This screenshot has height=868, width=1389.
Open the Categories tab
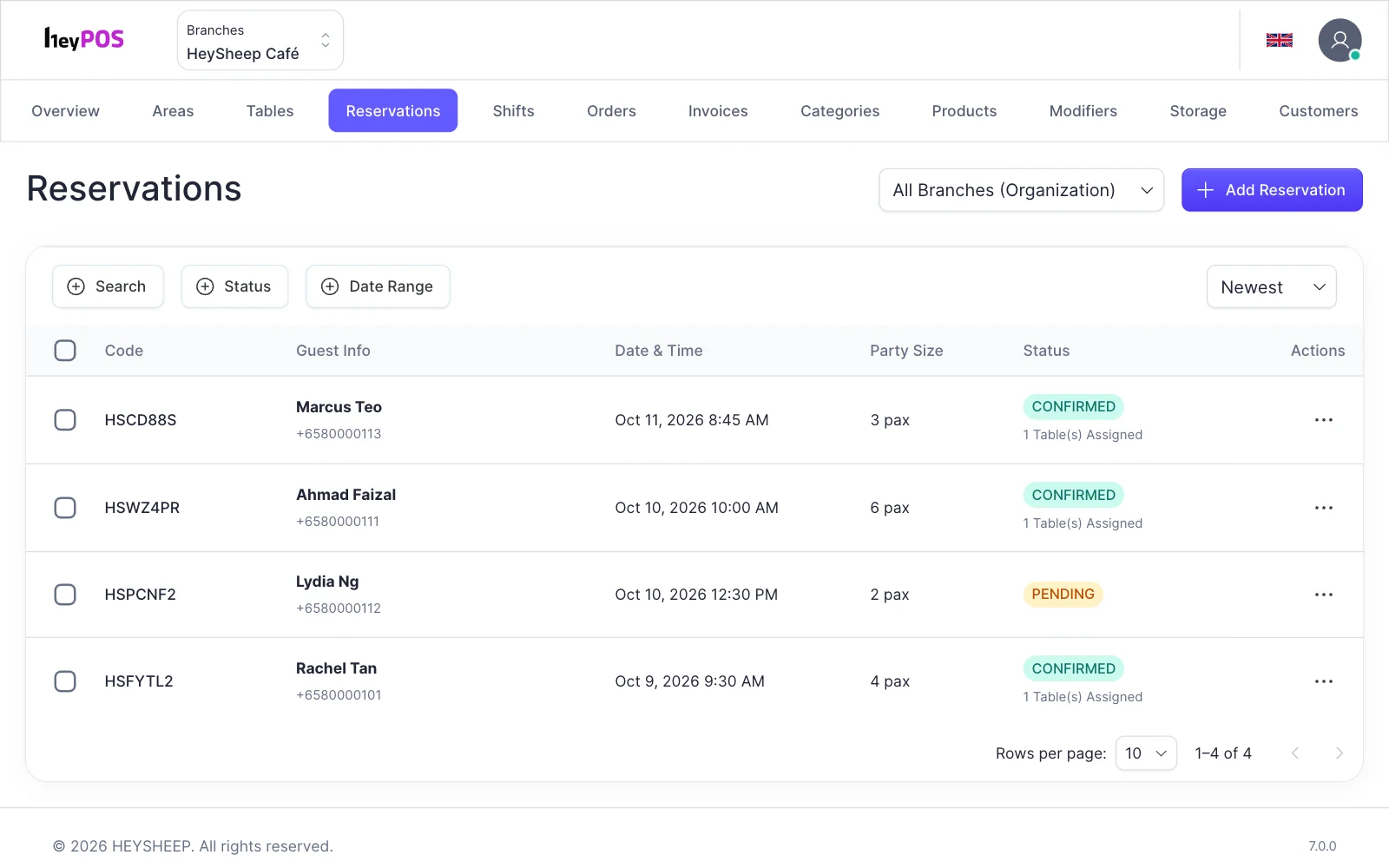[839, 111]
